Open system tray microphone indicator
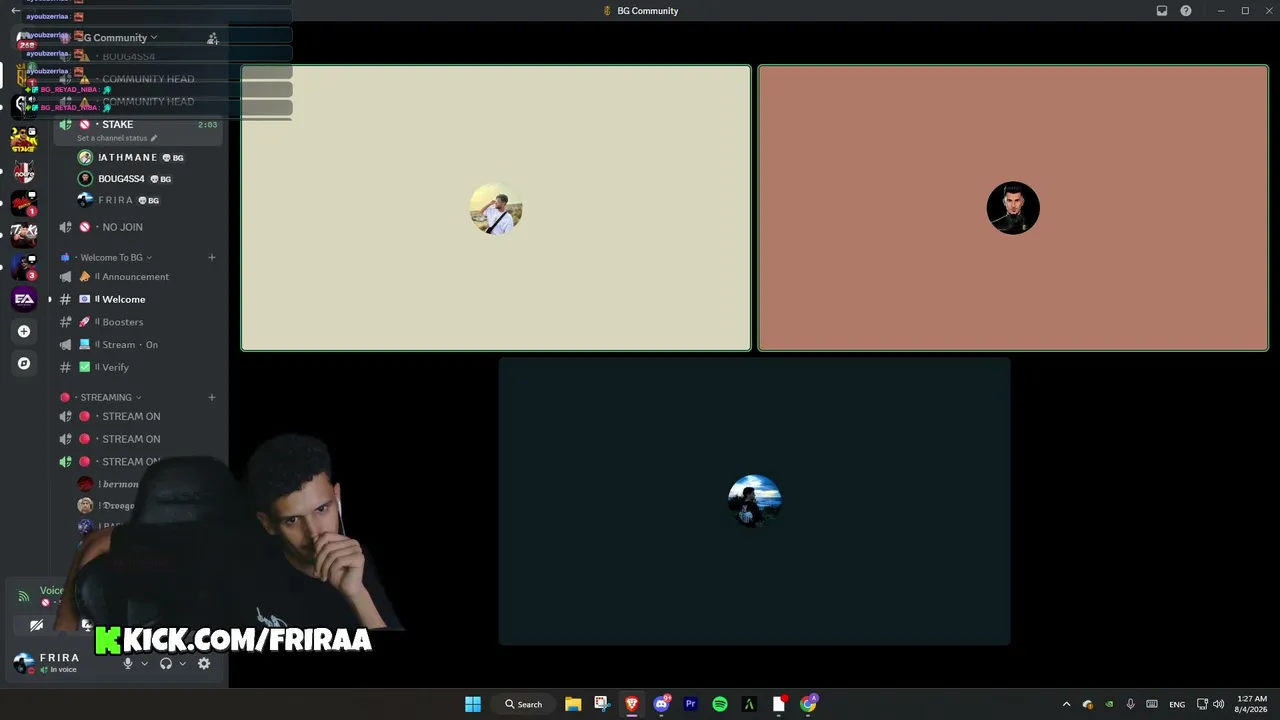The height and width of the screenshot is (720, 1280). click(x=1130, y=704)
